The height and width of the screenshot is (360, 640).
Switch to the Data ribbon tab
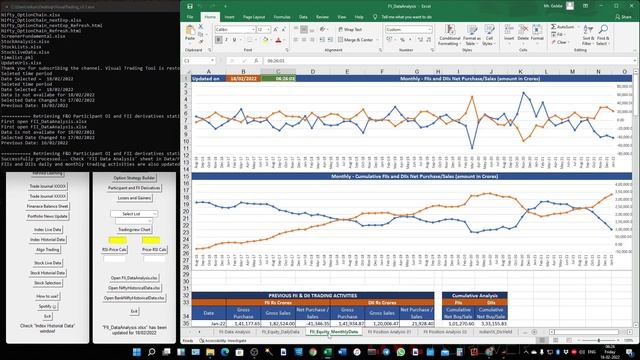coord(303,17)
